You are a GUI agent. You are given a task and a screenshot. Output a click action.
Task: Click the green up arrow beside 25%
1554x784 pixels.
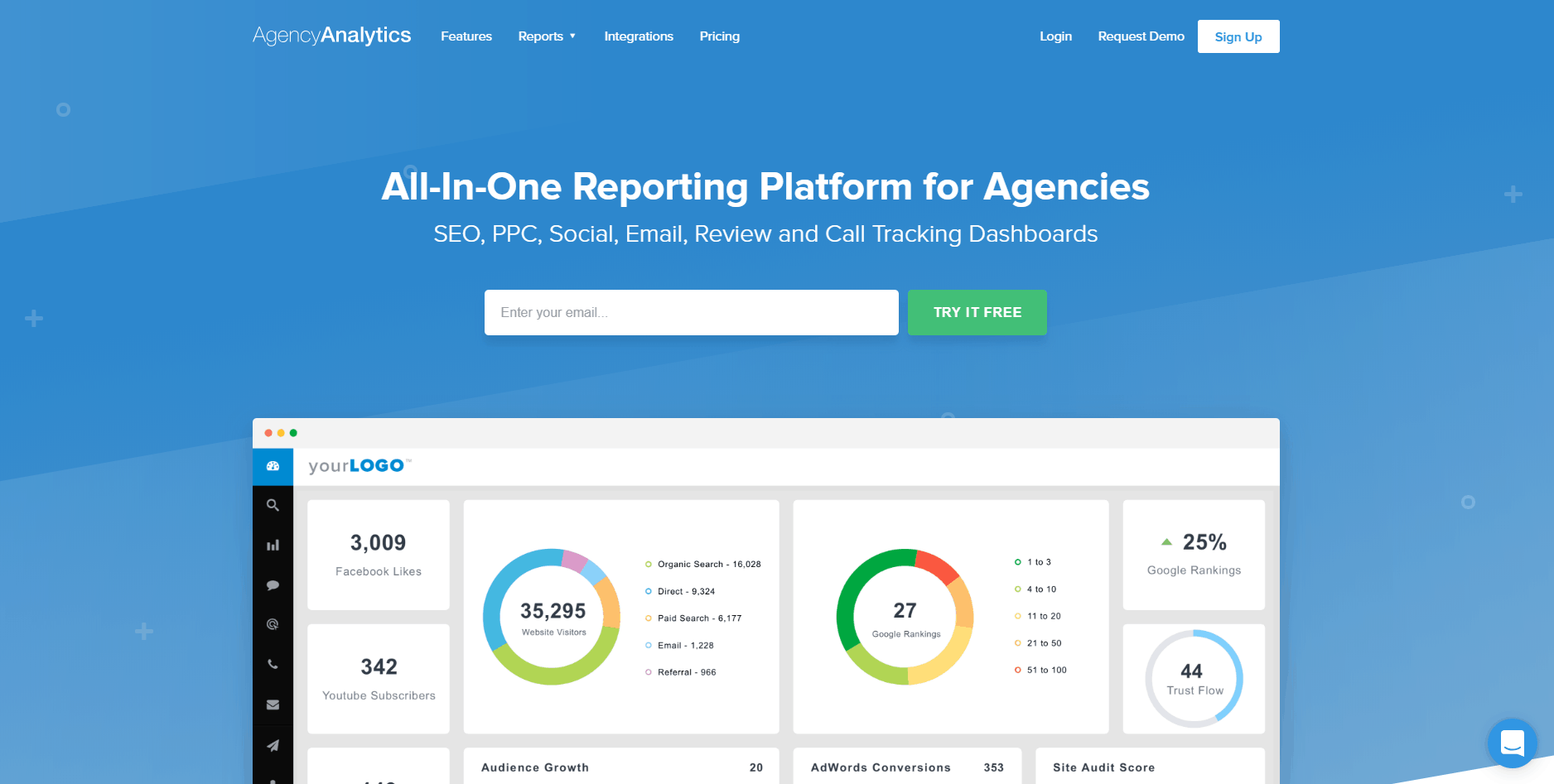click(1166, 542)
